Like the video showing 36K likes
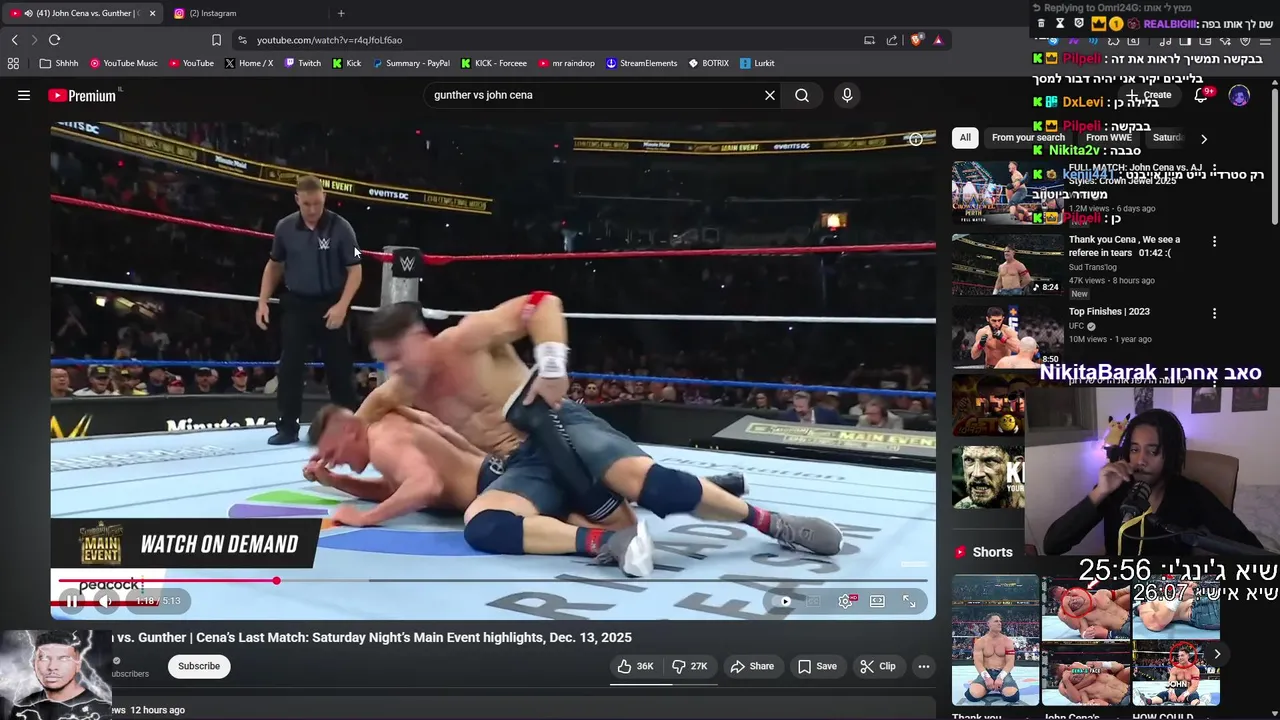 point(635,666)
